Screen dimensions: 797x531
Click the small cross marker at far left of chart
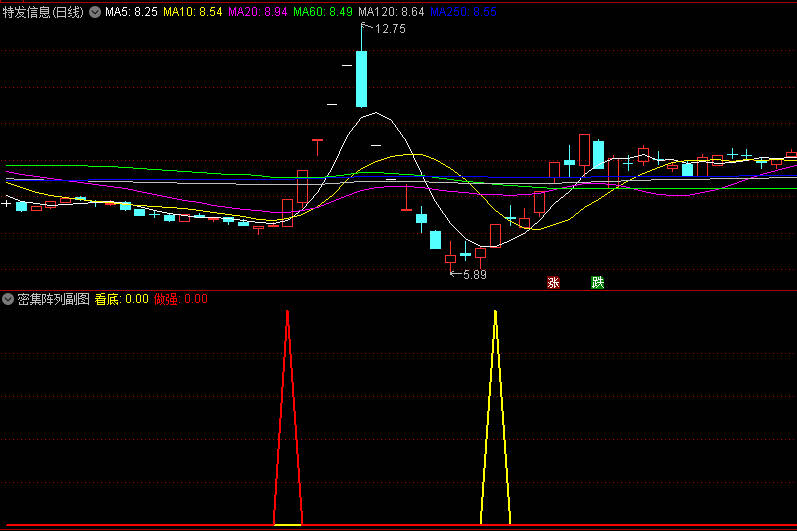pos(7,204)
